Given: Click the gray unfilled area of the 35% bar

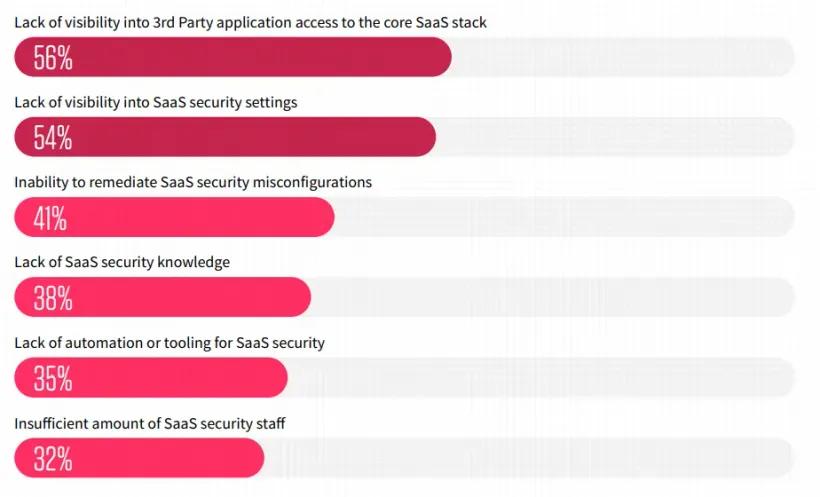Looking at the screenshot, I should (538, 377).
